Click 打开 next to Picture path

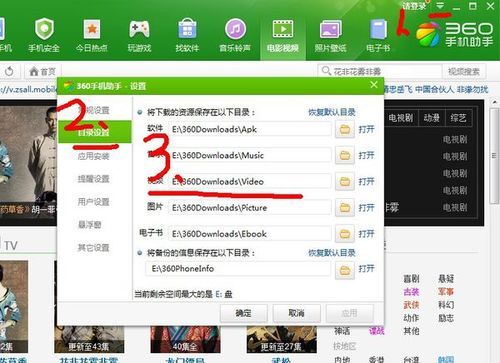point(366,208)
